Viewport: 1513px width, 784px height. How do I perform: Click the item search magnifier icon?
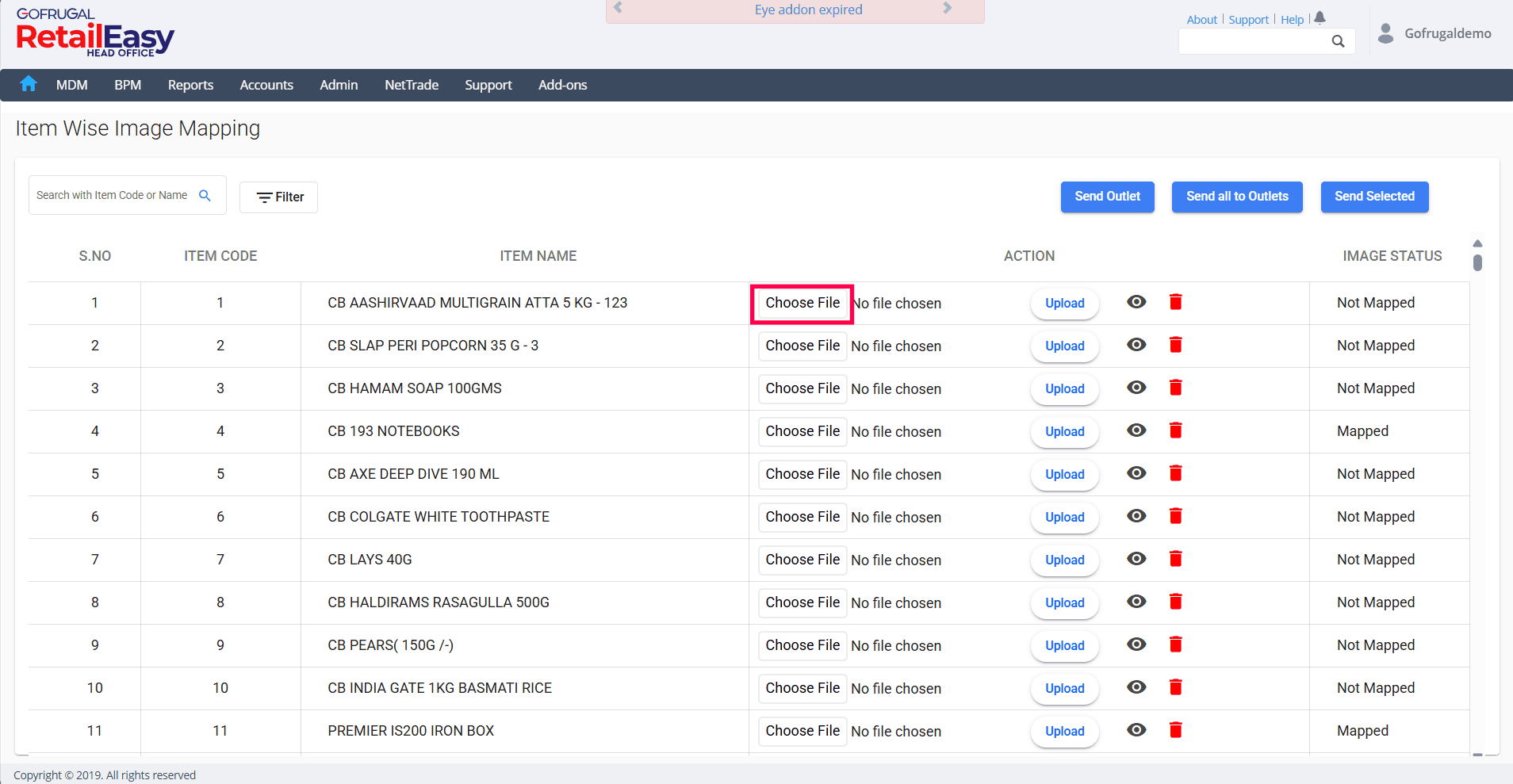pos(205,195)
